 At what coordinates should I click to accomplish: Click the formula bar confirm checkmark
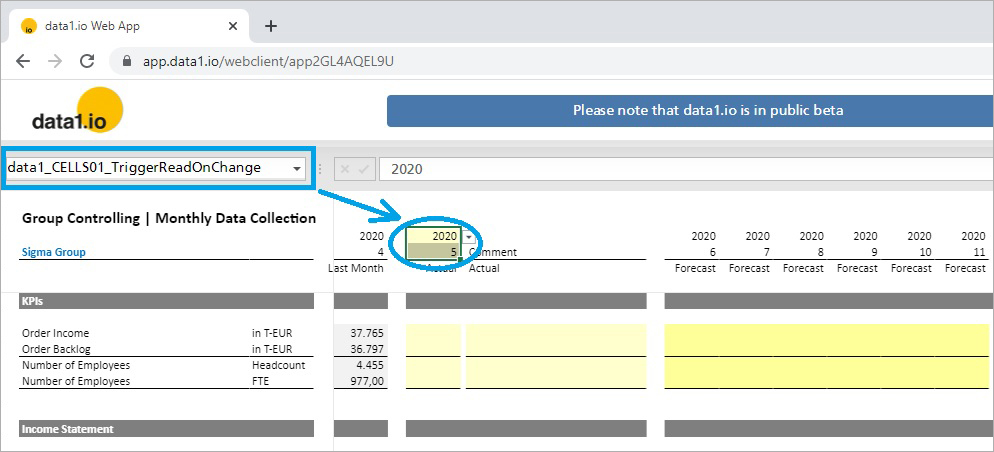coord(363,169)
